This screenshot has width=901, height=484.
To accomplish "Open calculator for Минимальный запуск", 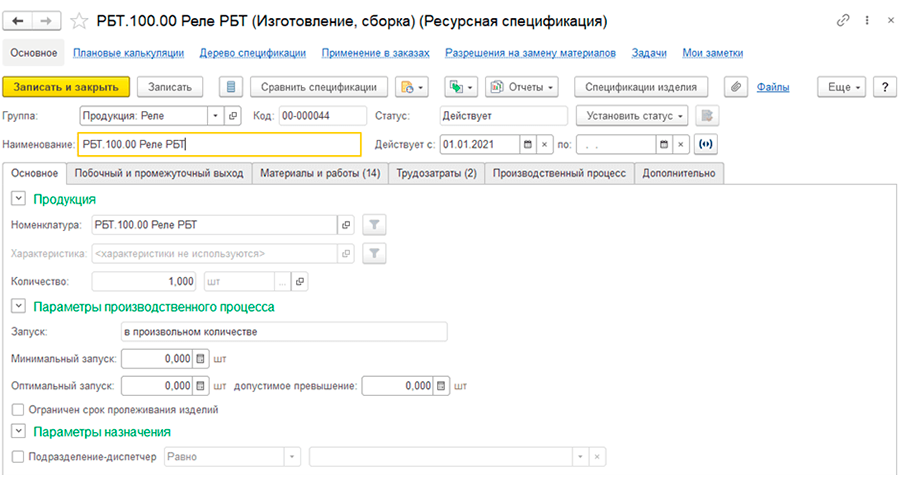I will click(200, 359).
